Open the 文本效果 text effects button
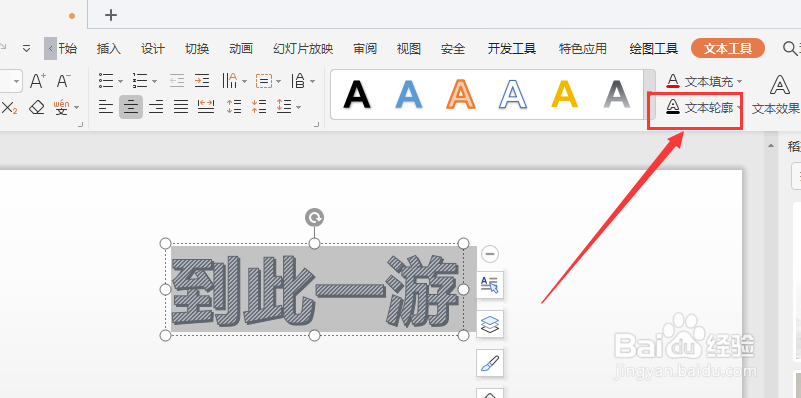 click(x=777, y=95)
